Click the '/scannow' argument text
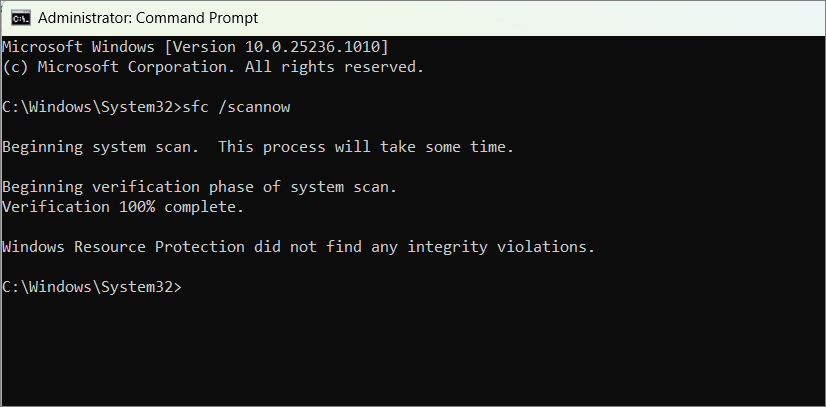The width and height of the screenshot is (826, 407). pos(254,107)
